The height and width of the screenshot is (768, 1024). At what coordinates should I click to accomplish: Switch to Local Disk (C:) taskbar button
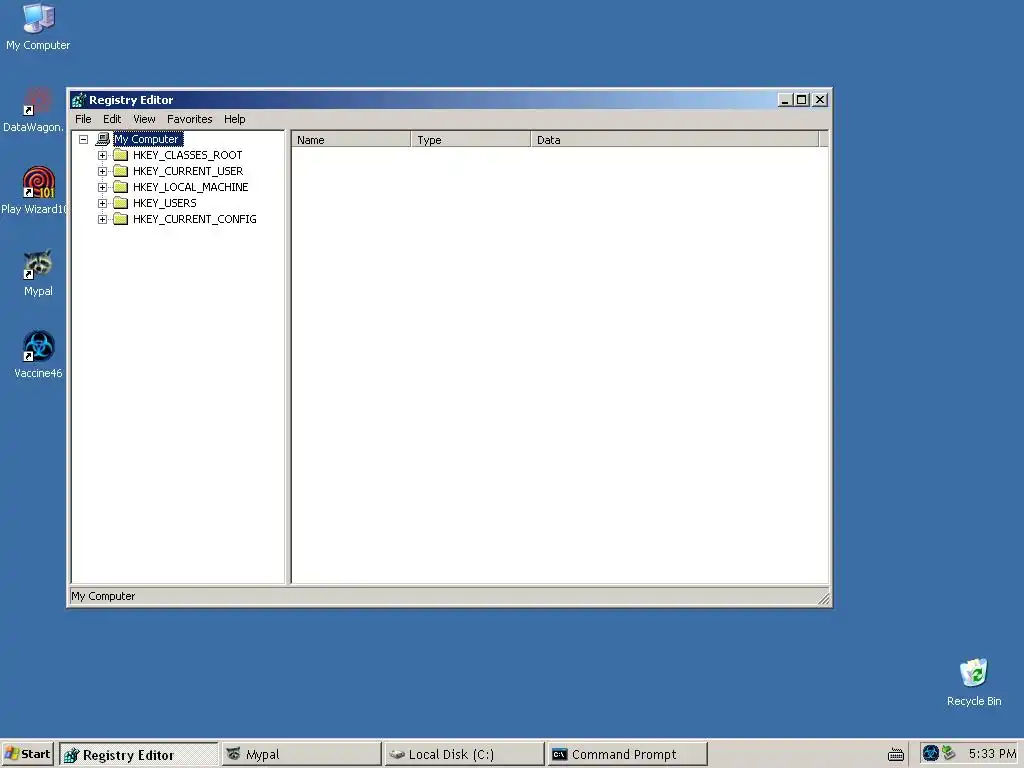coord(464,754)
